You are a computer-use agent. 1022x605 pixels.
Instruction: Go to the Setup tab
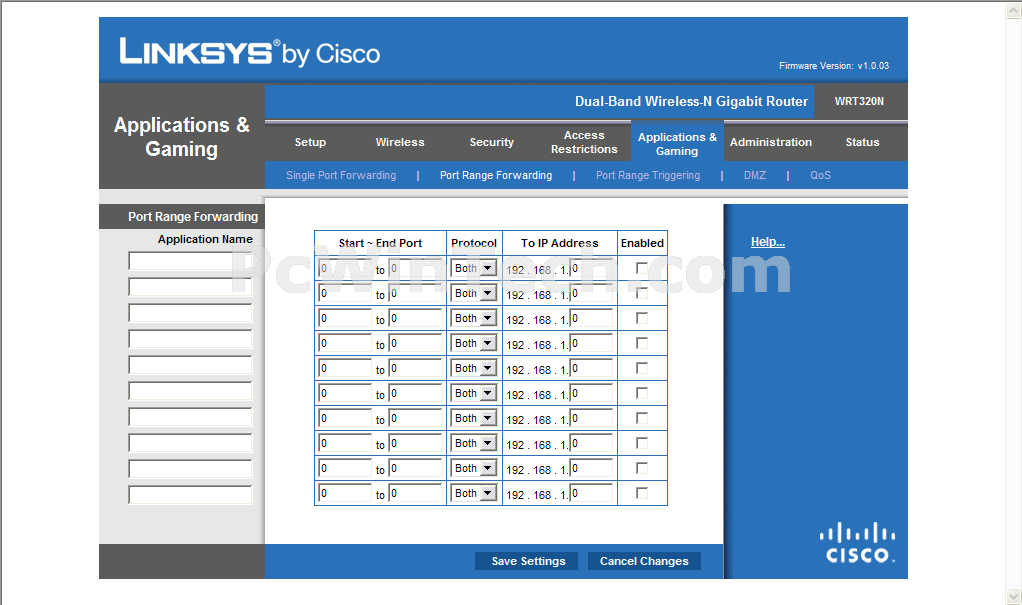(x=310, y=142)
